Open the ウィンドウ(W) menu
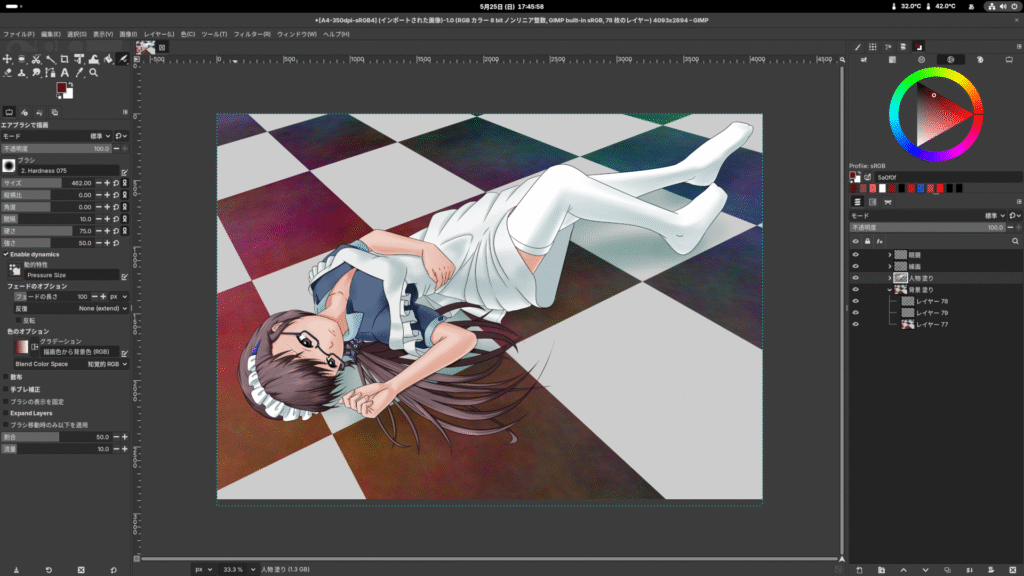 tap(296, 34)
